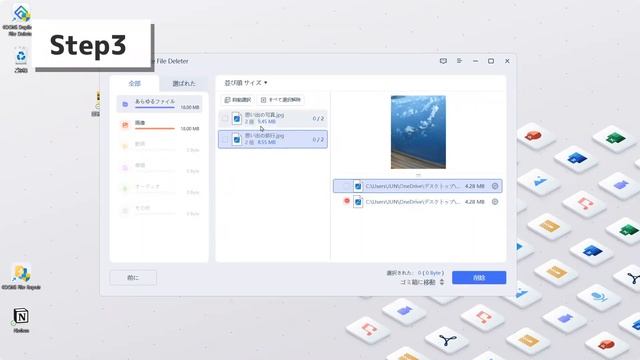Select the 思い出の写真.jpg duplicate group row
The height and width of the screenshot is (360, 640).
pyautogui.click(x=273, y=118)
